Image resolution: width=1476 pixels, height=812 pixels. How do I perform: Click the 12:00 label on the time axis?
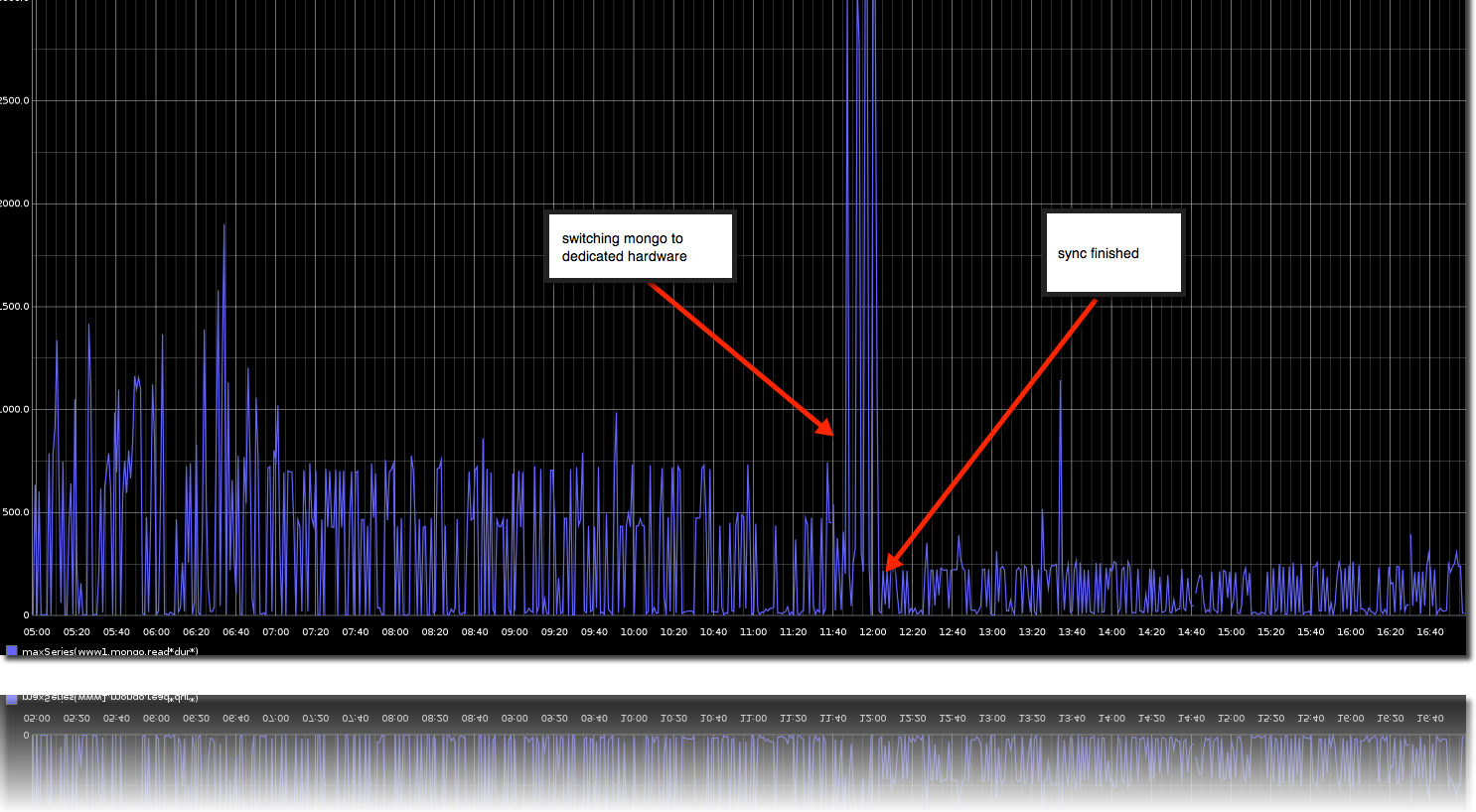pyautogui.click(x=872, y=632)
